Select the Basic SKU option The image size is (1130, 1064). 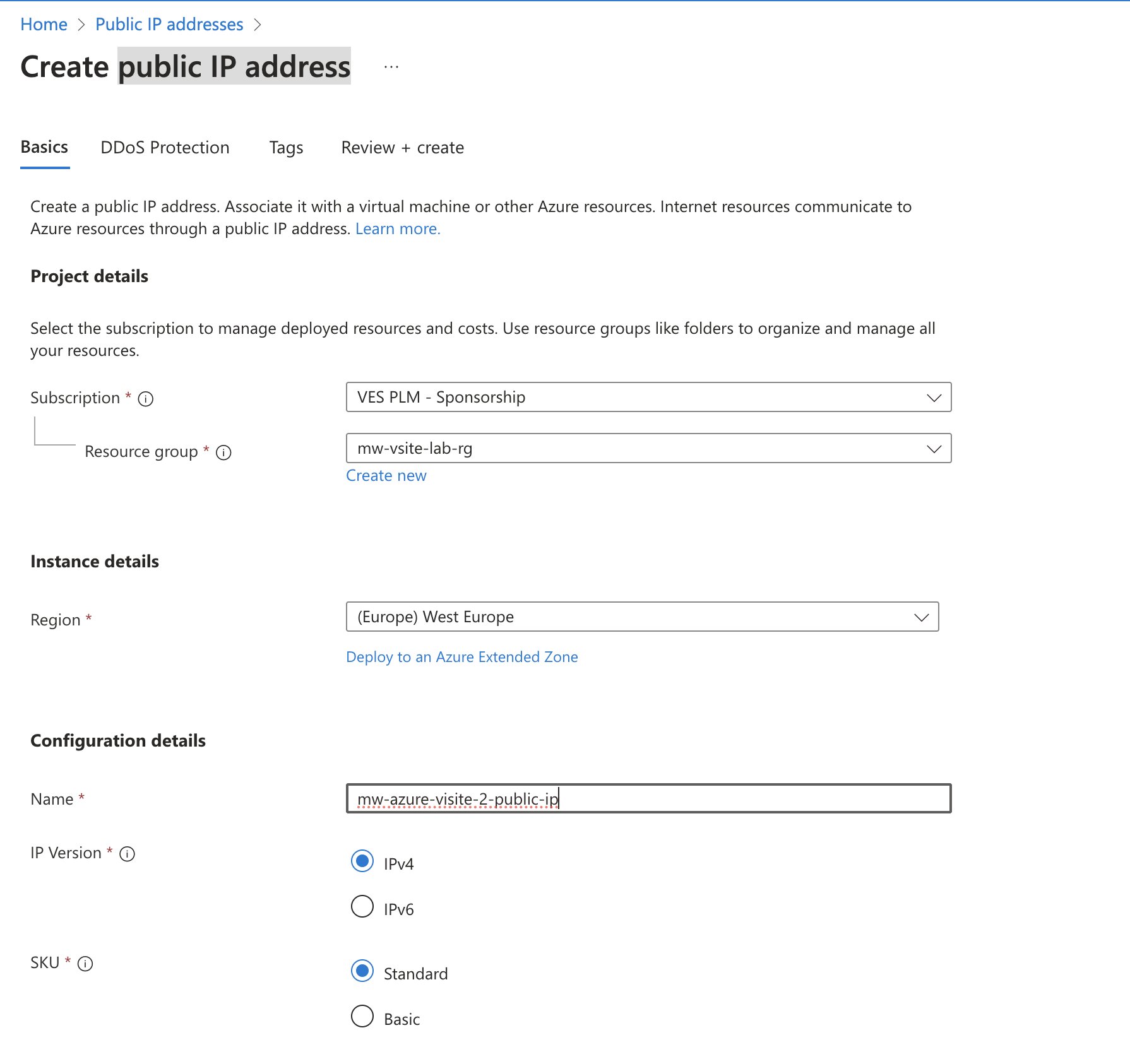click(362, 1017)
